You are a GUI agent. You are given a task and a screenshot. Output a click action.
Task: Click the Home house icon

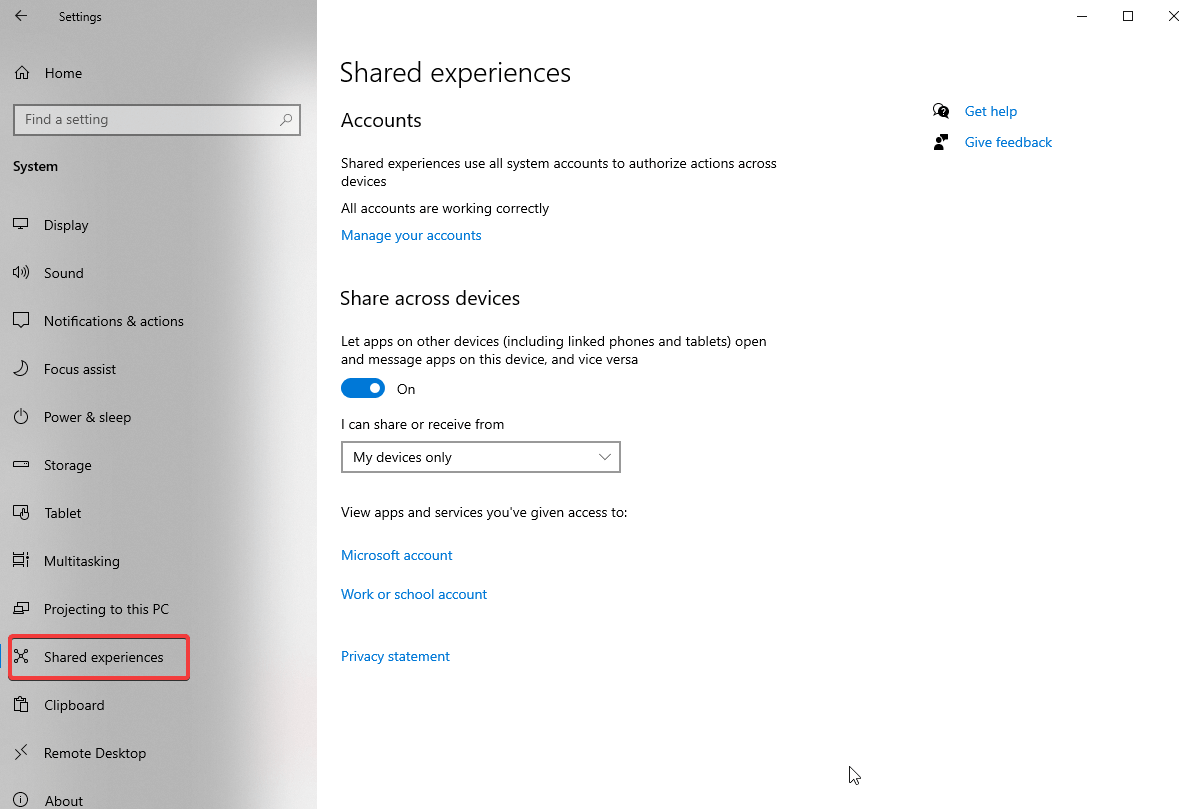point(21,72)
